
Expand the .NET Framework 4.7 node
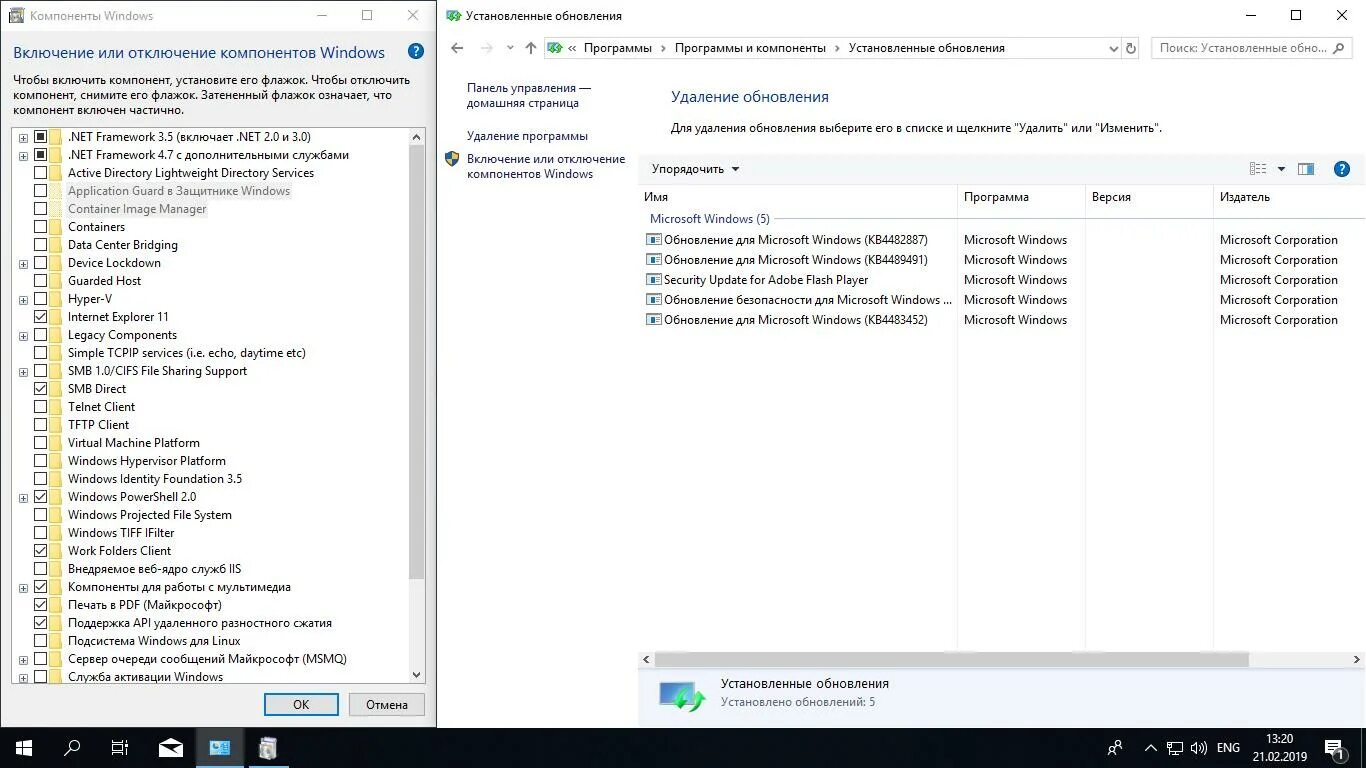tap(23, 155)
